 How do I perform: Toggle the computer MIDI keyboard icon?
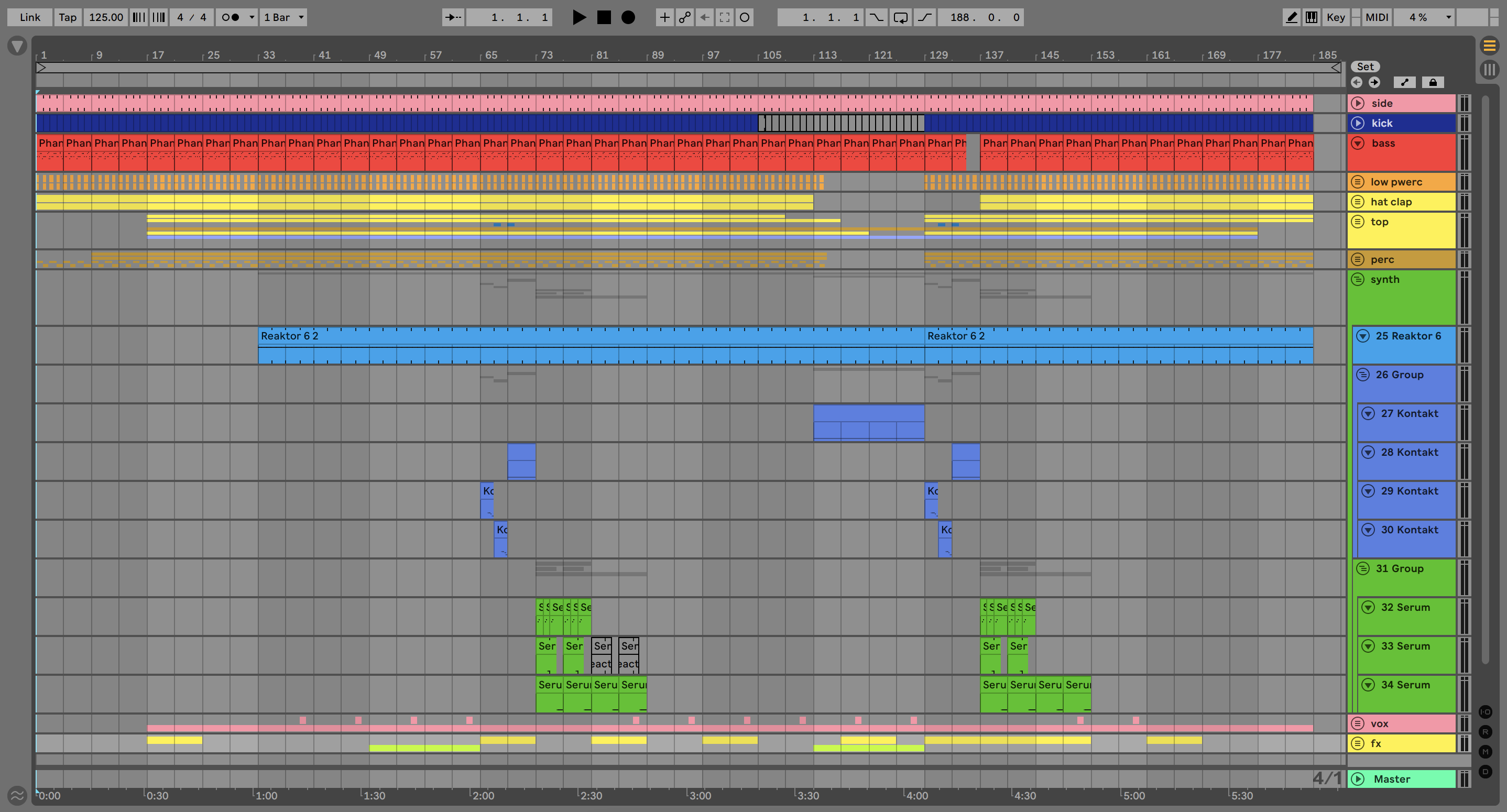[x=1312, y=17]
